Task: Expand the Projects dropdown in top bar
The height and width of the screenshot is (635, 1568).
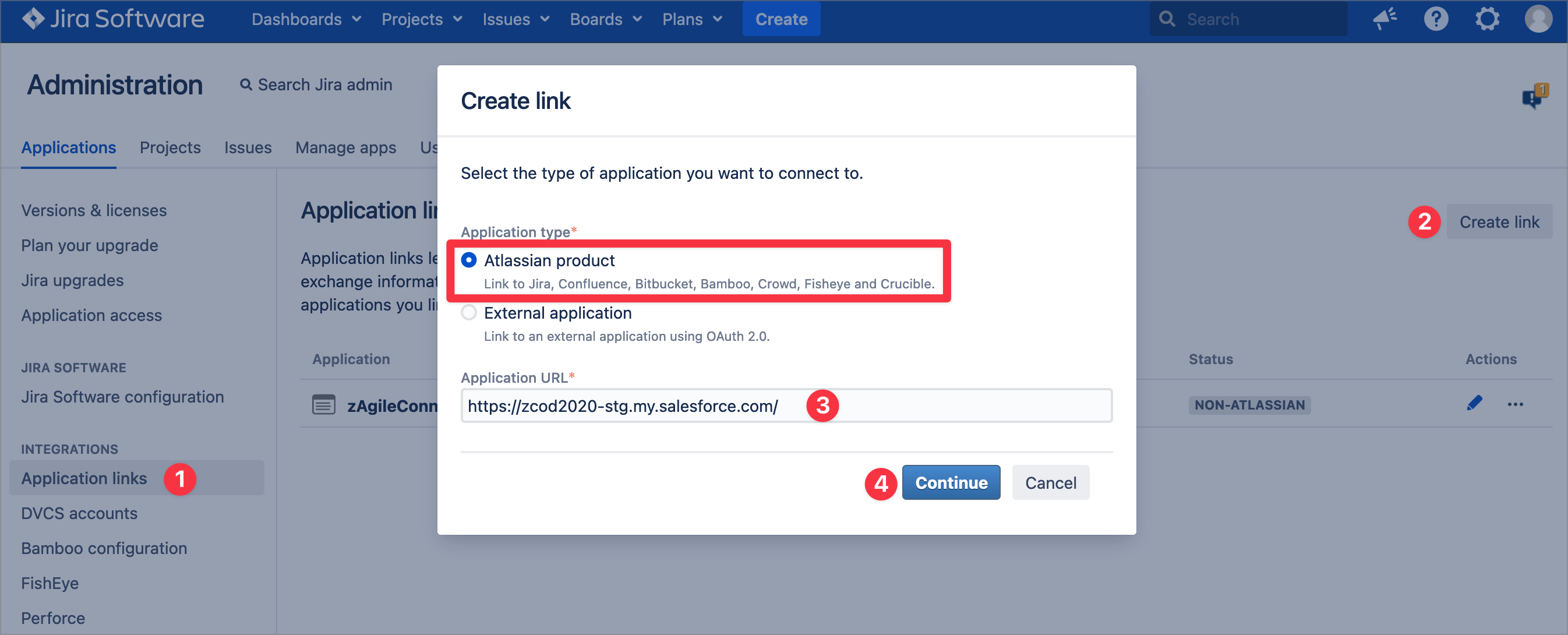Action: [421, 19]
